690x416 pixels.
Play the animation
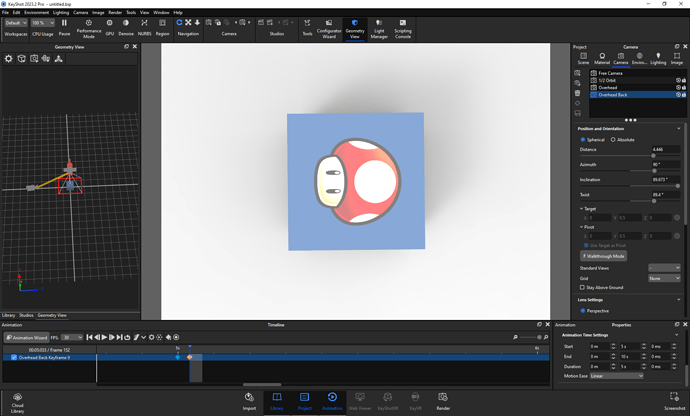104,337
